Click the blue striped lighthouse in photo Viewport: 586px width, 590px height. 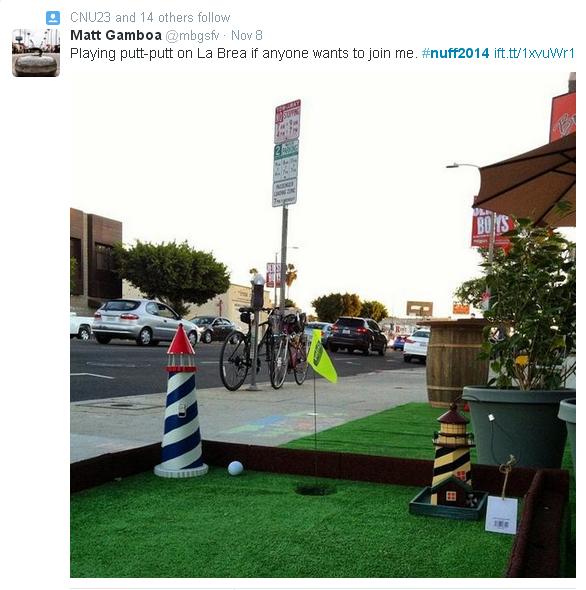click(181, 403)
